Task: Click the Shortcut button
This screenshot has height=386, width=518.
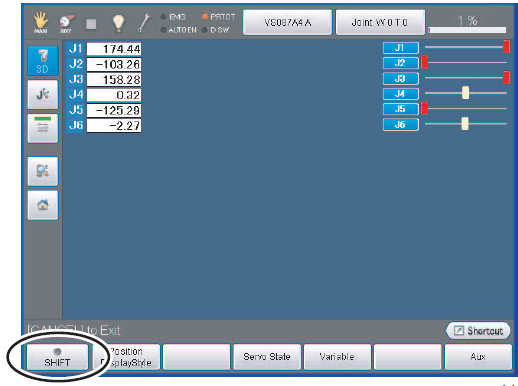Action: 478,331
